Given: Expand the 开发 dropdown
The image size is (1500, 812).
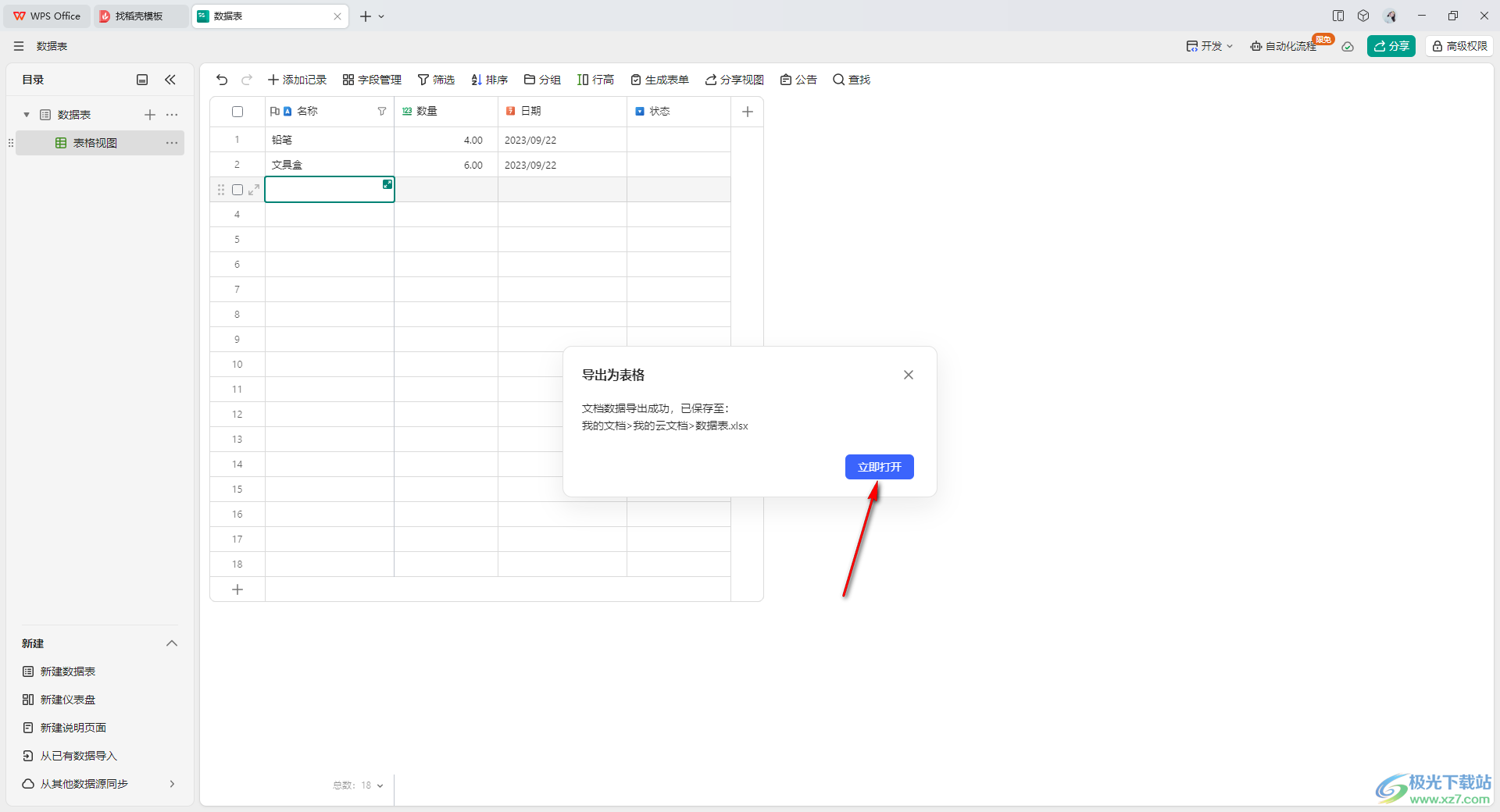Looking at the screenshot, I should click(x=1209, y=46).
